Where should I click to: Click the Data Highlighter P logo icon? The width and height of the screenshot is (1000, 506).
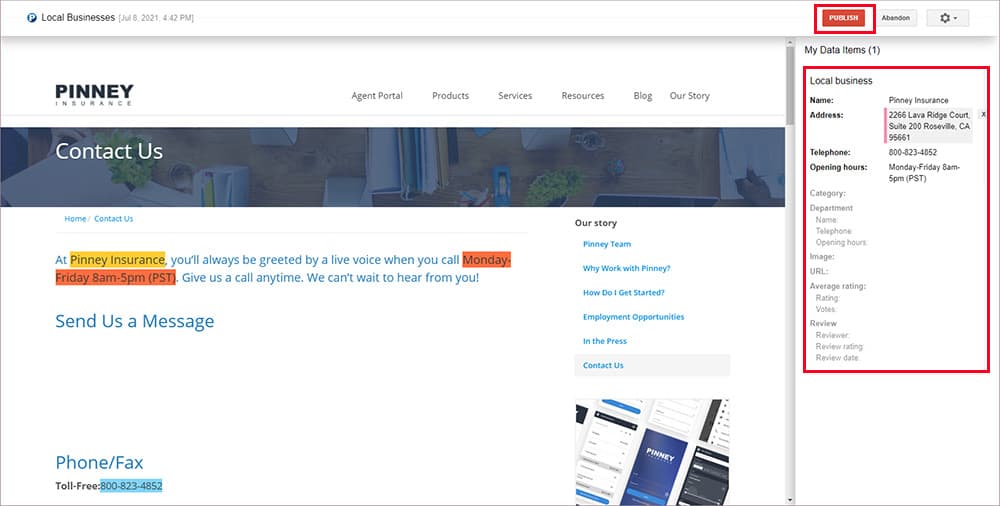32,18
